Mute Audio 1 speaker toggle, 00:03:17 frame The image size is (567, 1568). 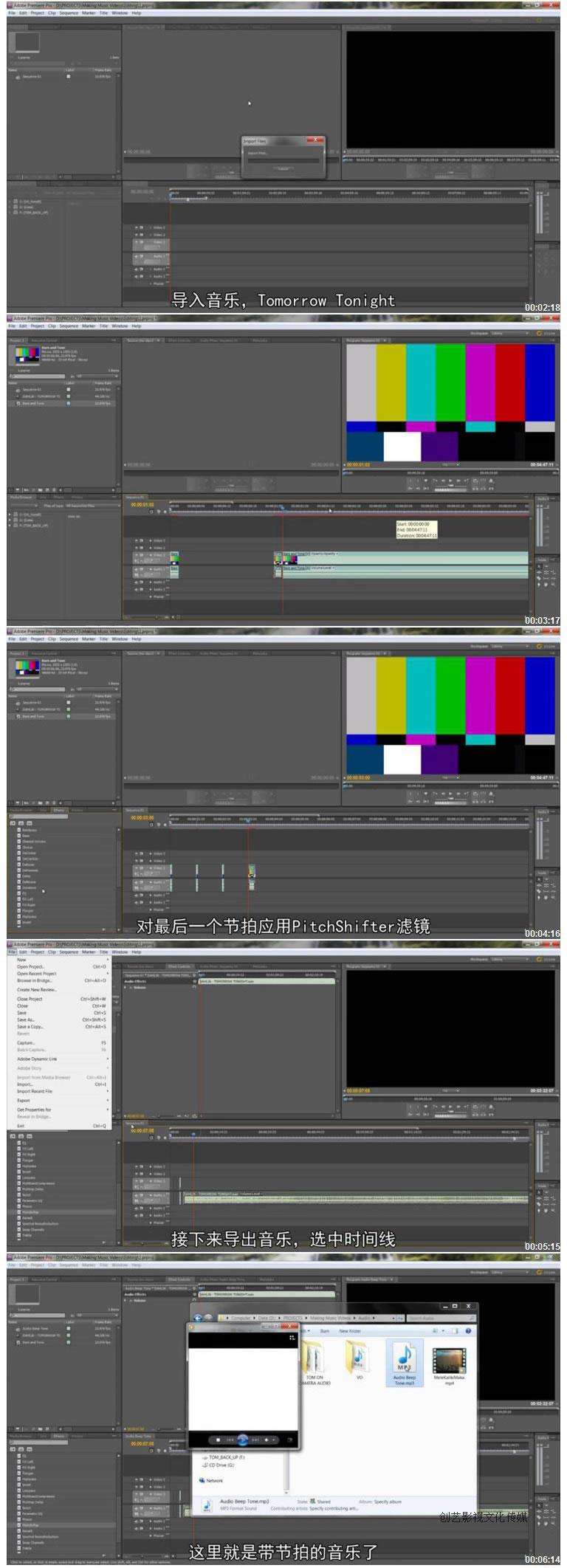pyautogui.click(x=137, y=569)
